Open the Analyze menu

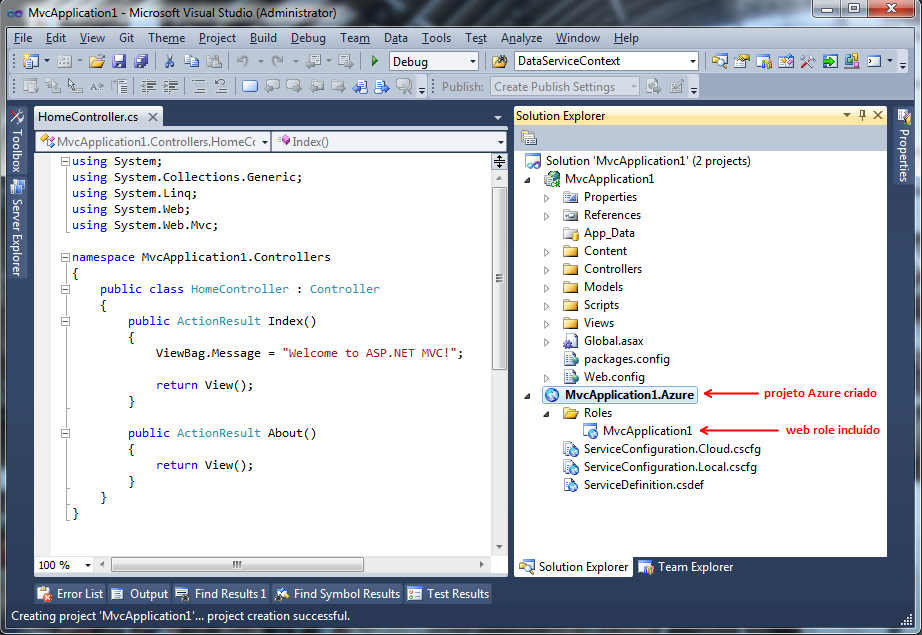522,38
